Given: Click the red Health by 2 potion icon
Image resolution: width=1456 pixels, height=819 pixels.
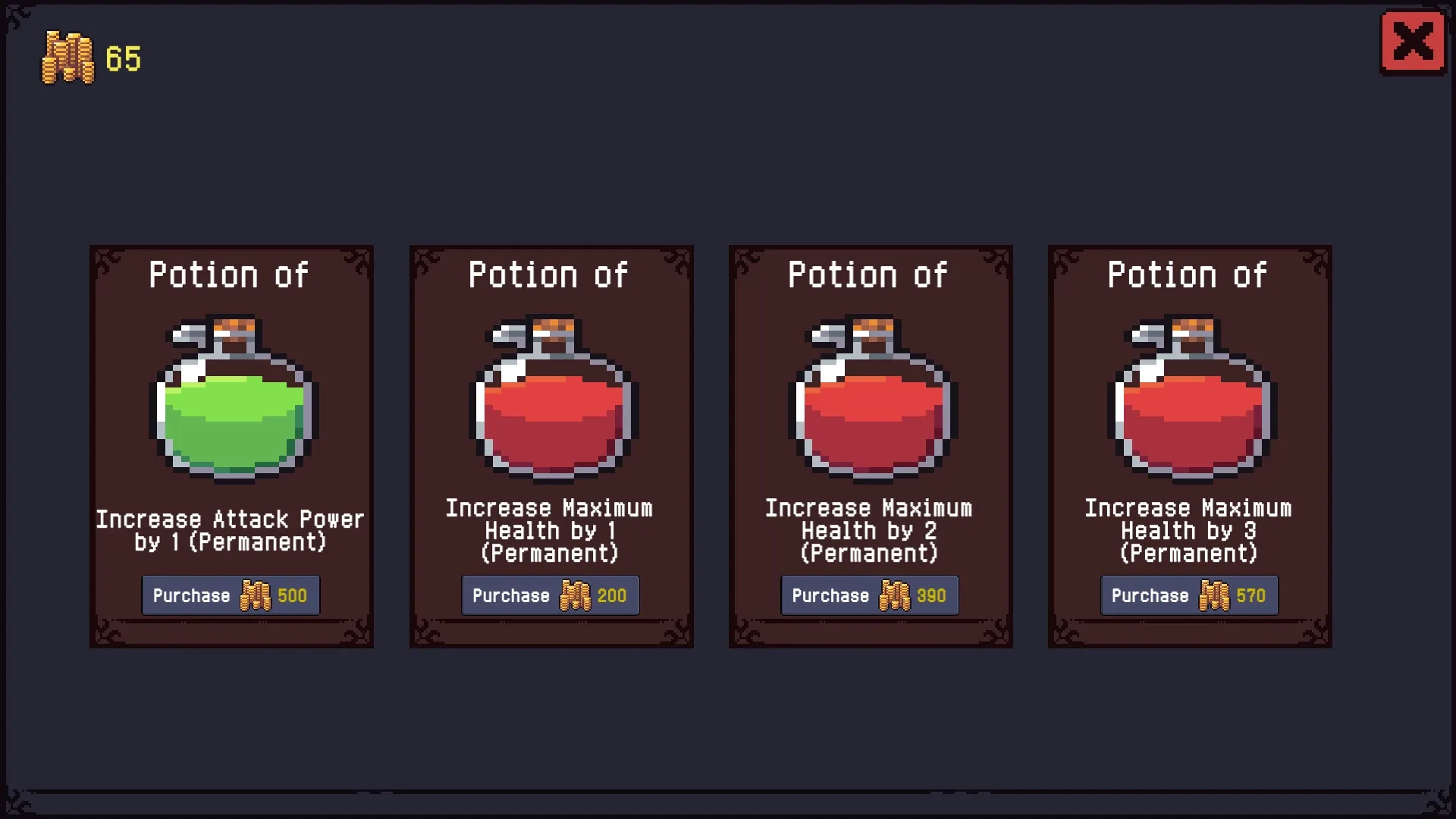Looking at the screenshot, I should (873, 399).
